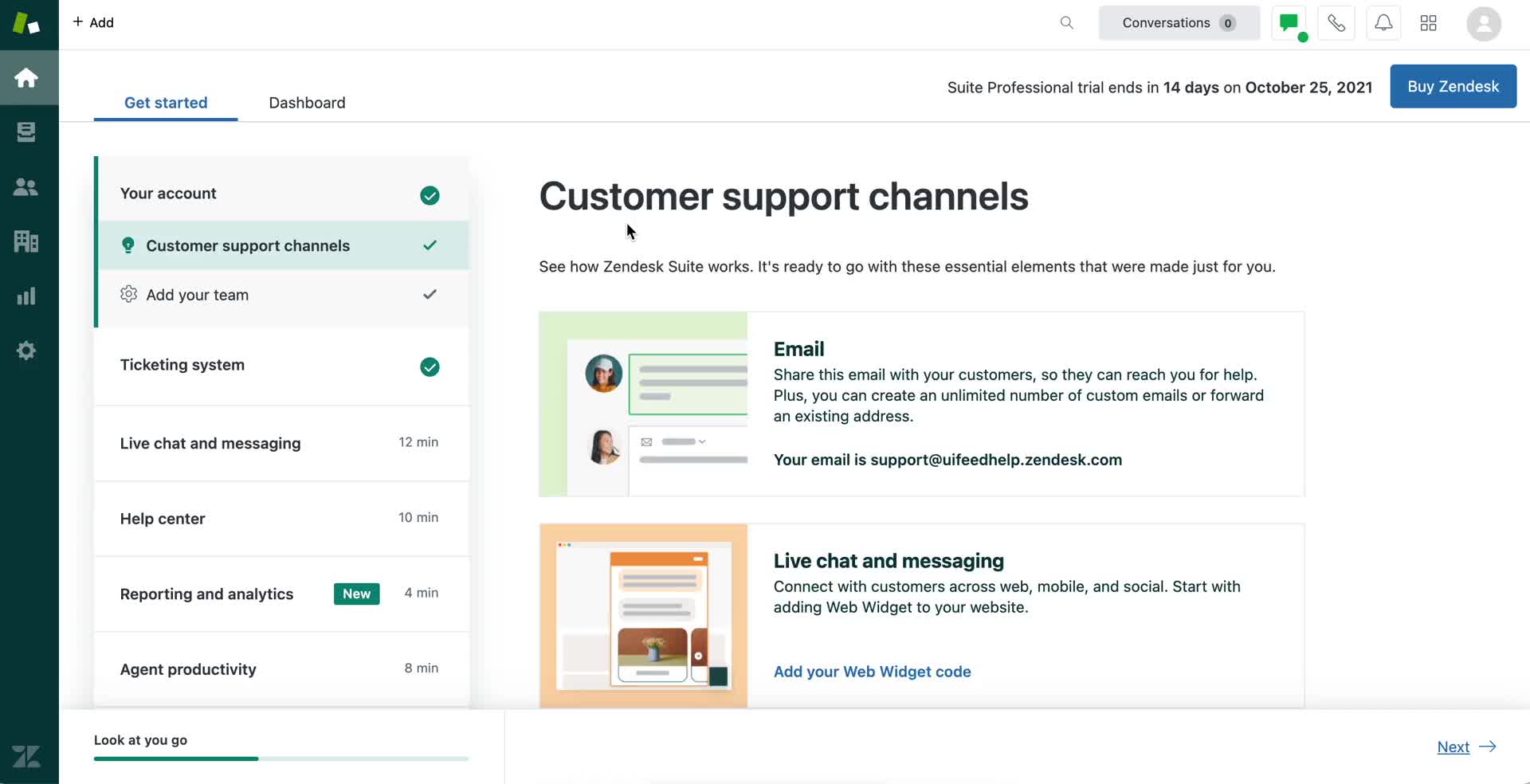Image resolution: width=1530 pixels, height=784 pixels.
Task: Click the Add your team checkmark
Action: [x=430, y=294]
